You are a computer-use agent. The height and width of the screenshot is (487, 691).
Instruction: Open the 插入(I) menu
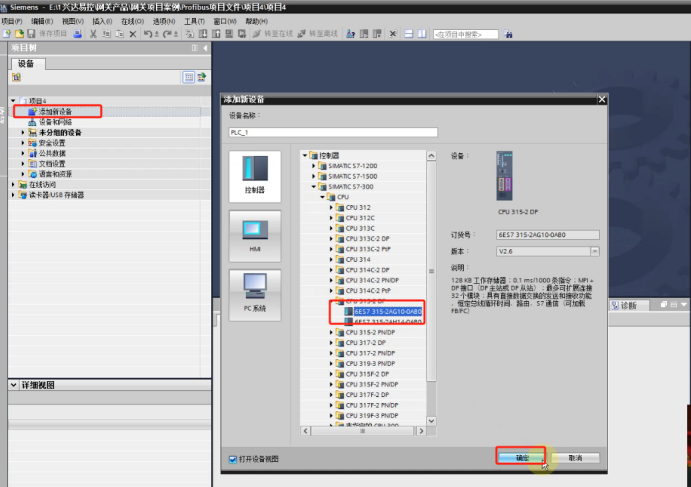pos(102,21)
